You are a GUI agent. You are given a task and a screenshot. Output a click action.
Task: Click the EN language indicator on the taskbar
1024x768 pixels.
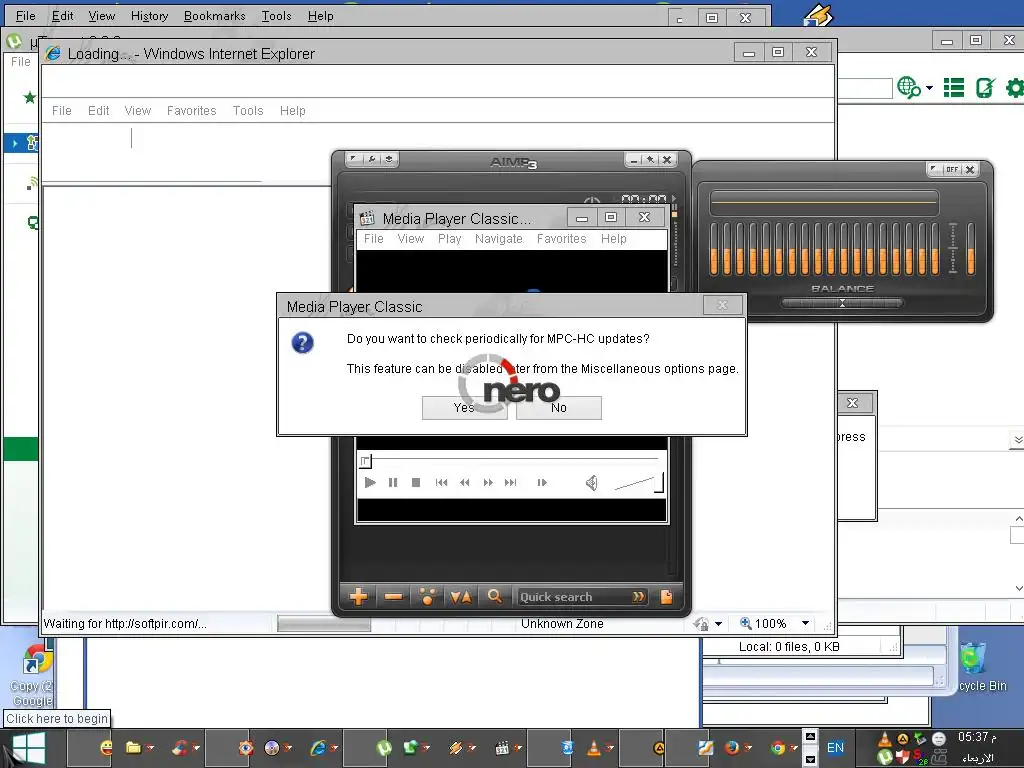click(x=835, y=748)
